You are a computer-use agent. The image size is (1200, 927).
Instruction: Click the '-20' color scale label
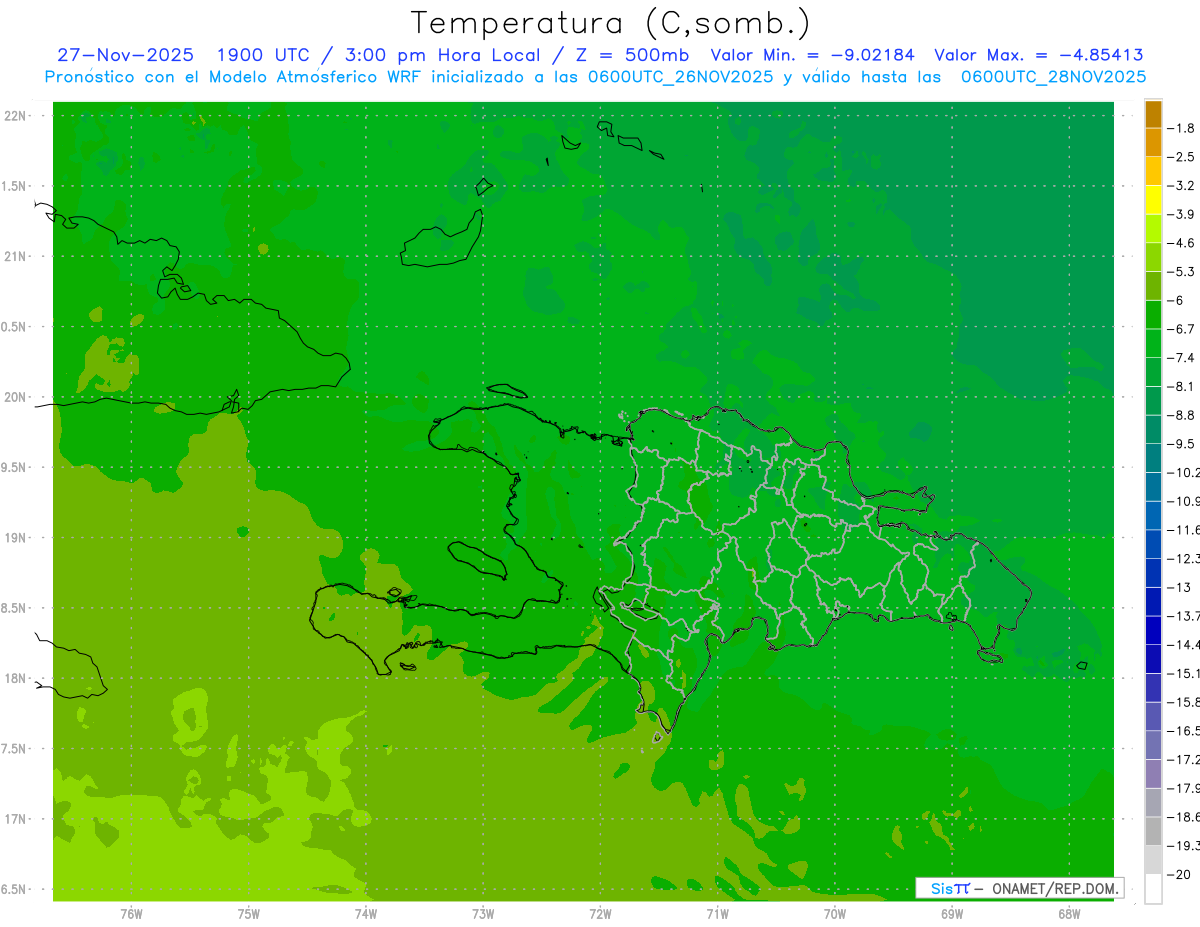pyautogui.click(x=1181, y=875)
